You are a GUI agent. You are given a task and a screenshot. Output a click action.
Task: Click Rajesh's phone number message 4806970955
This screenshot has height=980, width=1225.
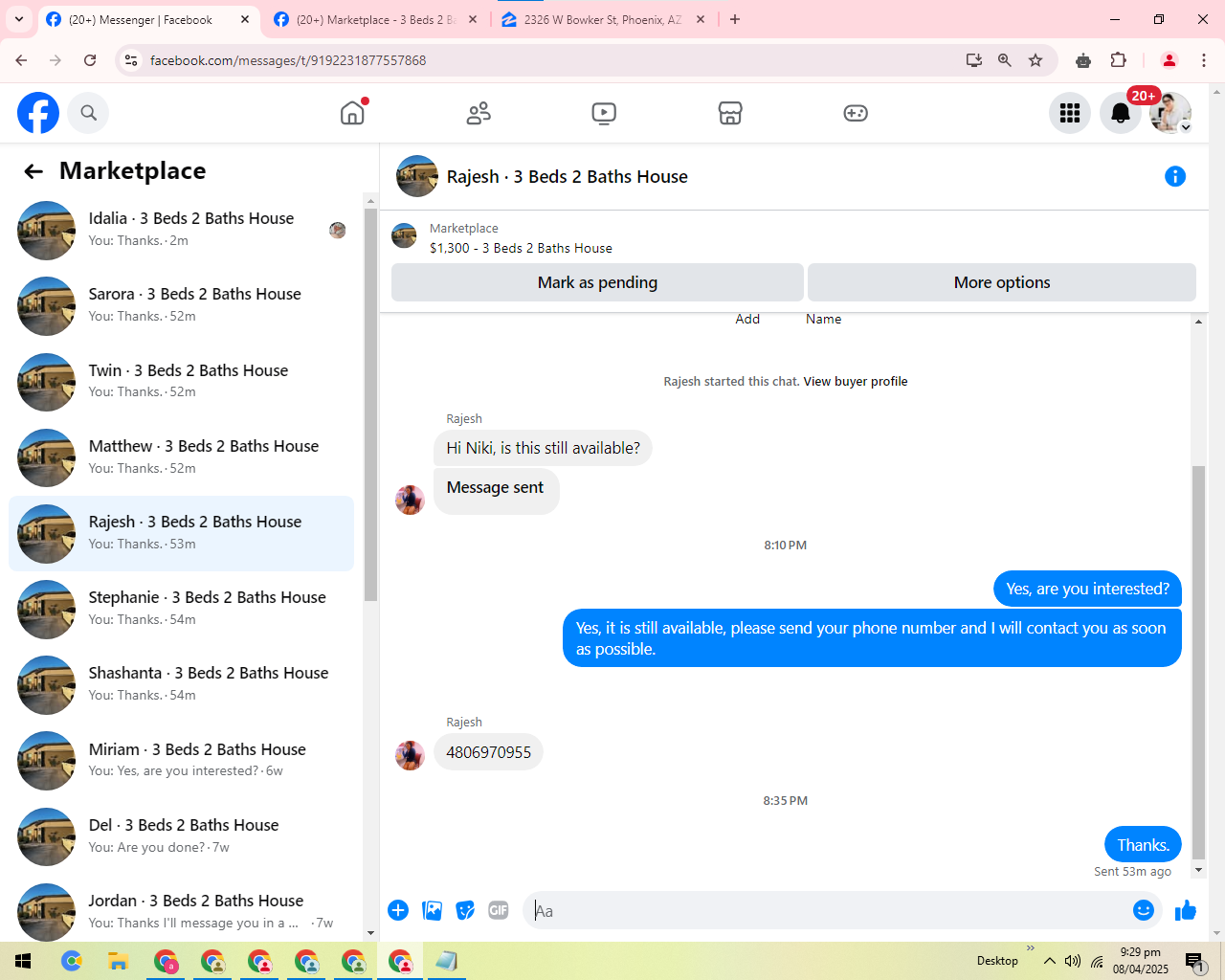488,752
